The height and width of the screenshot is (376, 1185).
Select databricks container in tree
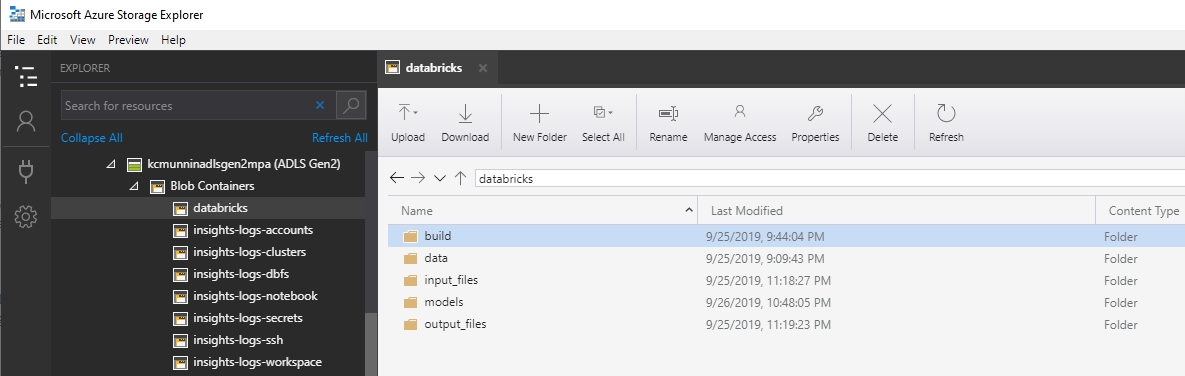click(220, 208)
